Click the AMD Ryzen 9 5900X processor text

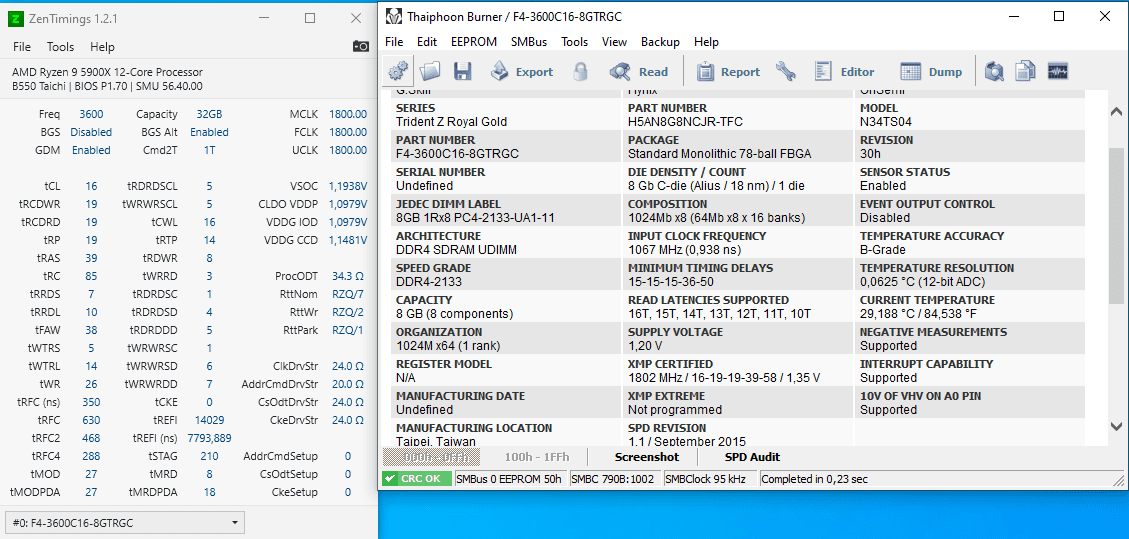point(107,72)
